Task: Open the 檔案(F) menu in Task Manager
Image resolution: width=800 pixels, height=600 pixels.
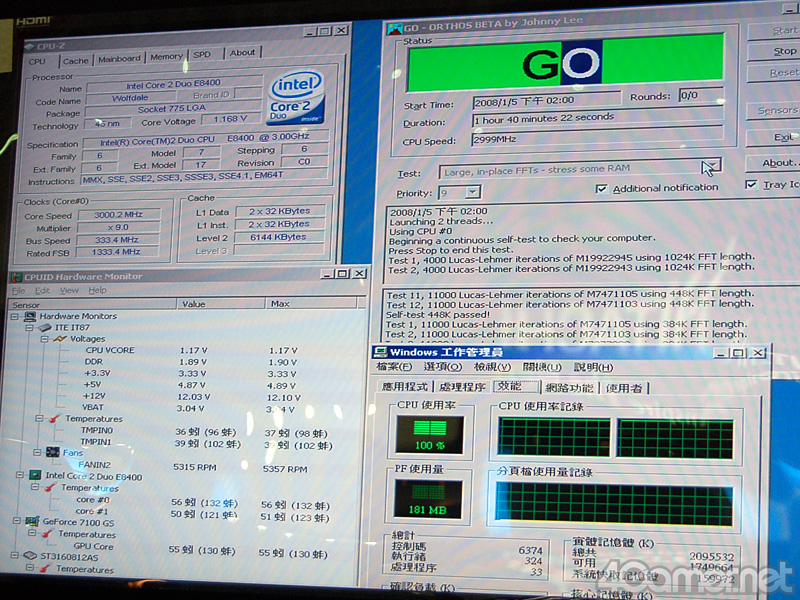Action: [394, 366]
